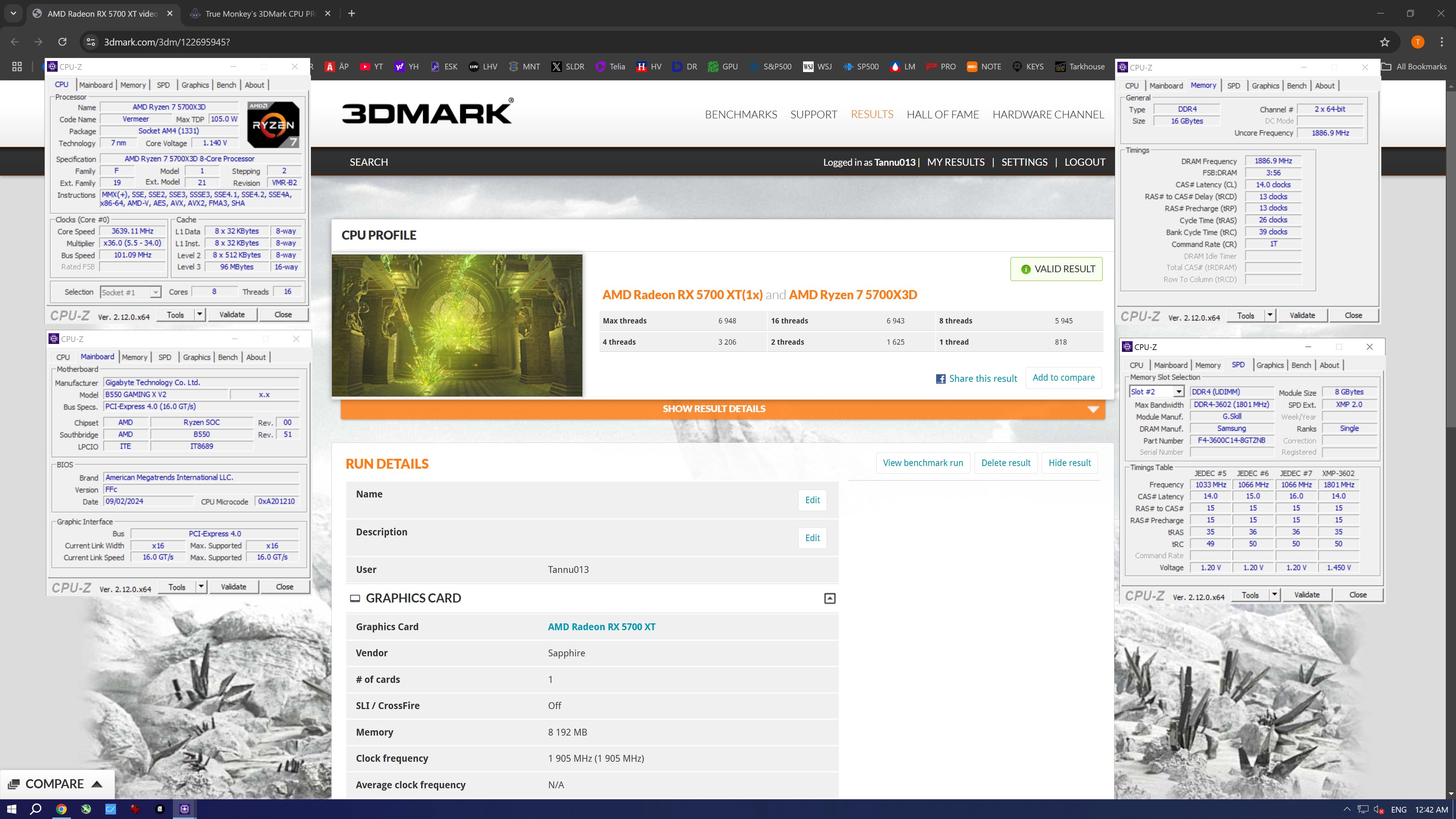Image resolution: width=1456 pixels, height=819 pixels.
Task: Open CPU-Z from the taskbar
Action: pyautogui.click(x=184, y=810)
